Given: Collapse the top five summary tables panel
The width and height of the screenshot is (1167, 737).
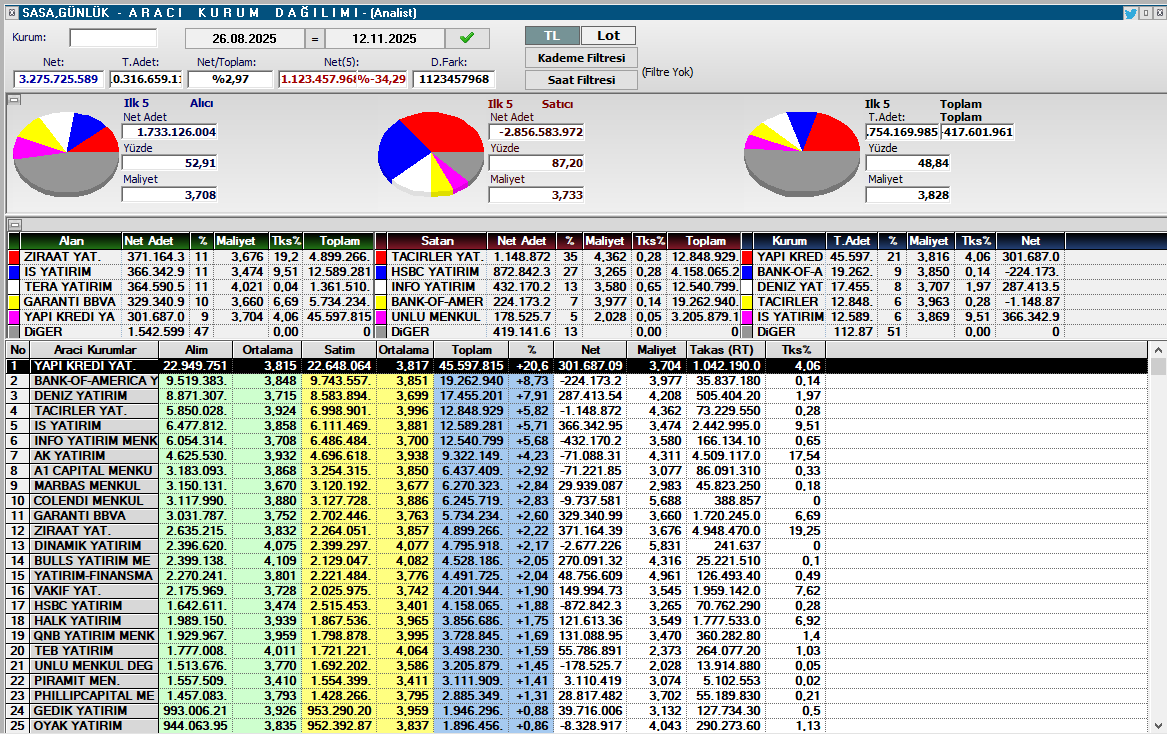Looking at the screenshot, I should tap(14, 225).
